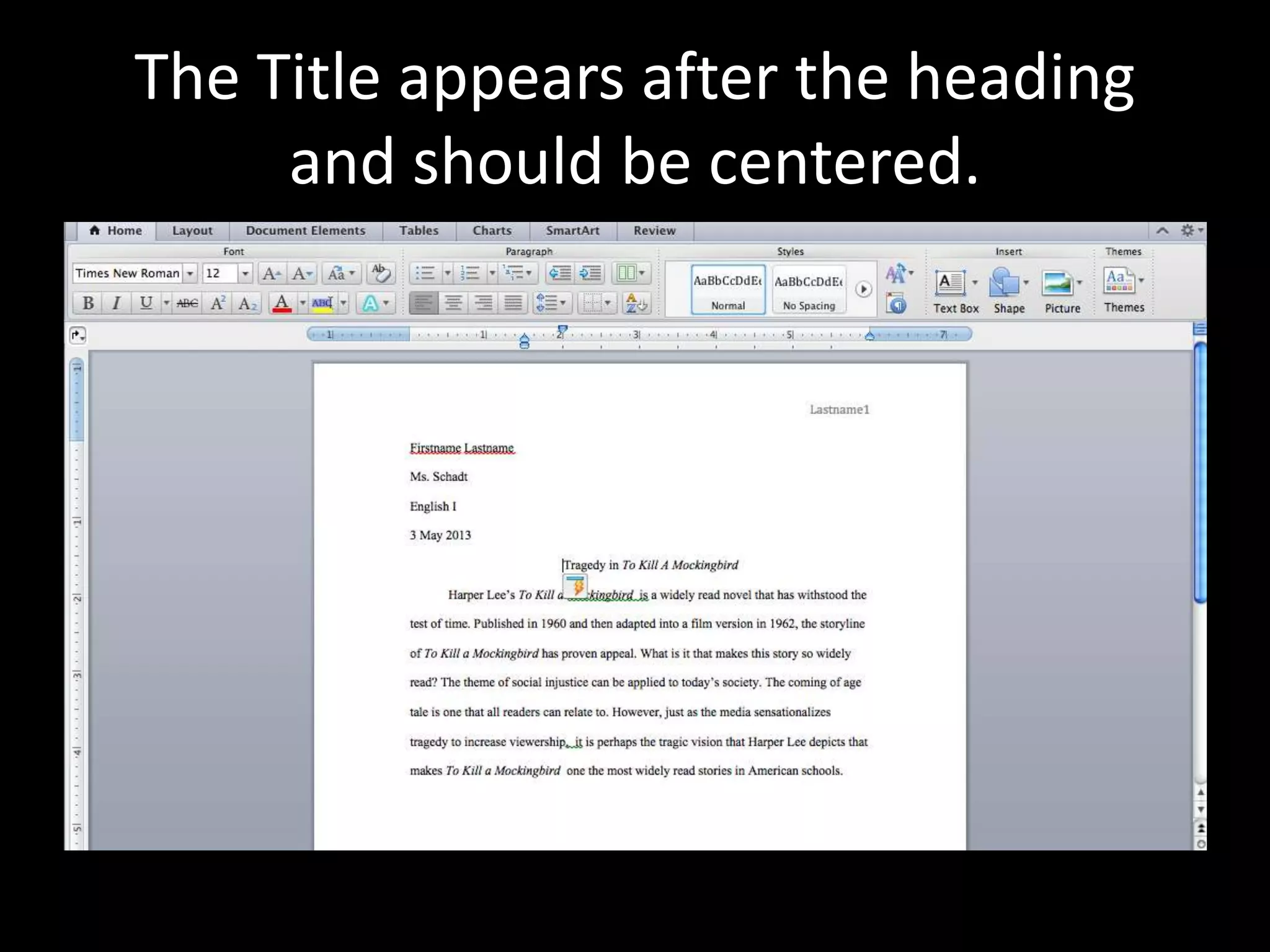Click the font size input field
Viewport: 1270px width, 952px height.
pos(220,273)
